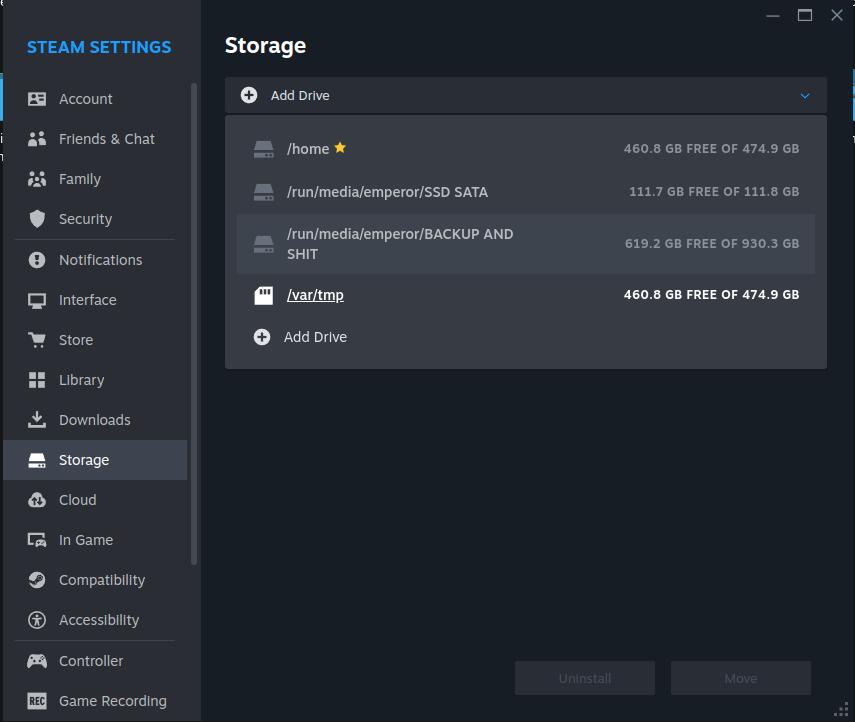
Task: Click the Cloud sync icon
Action: coord(37,500)
